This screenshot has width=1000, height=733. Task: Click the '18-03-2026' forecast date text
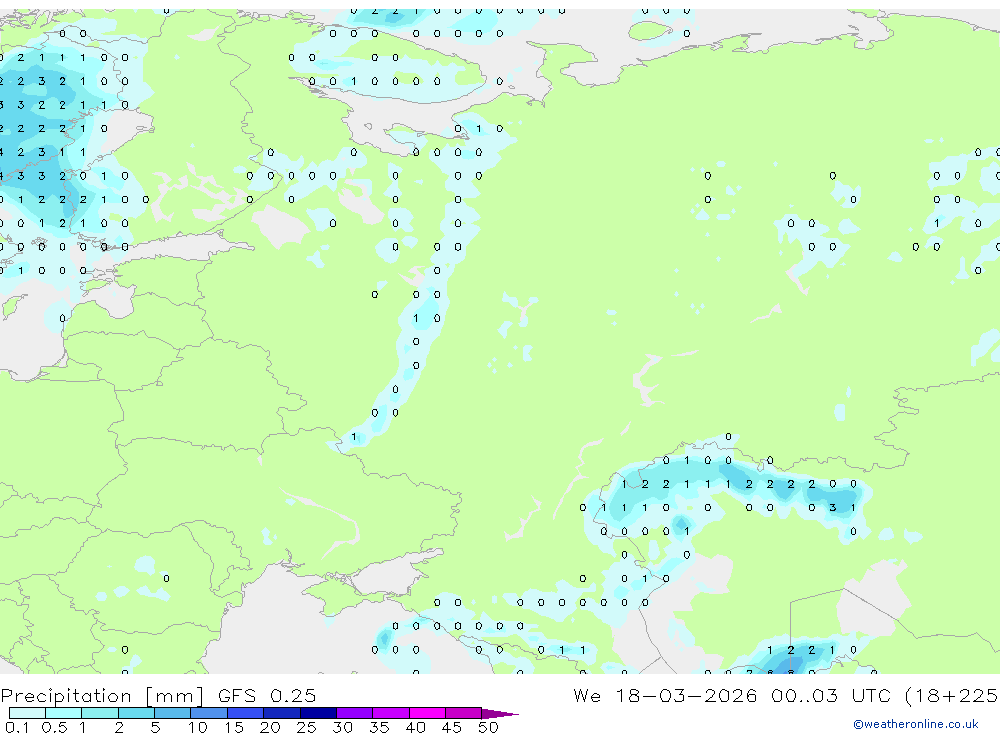[686, 695]
